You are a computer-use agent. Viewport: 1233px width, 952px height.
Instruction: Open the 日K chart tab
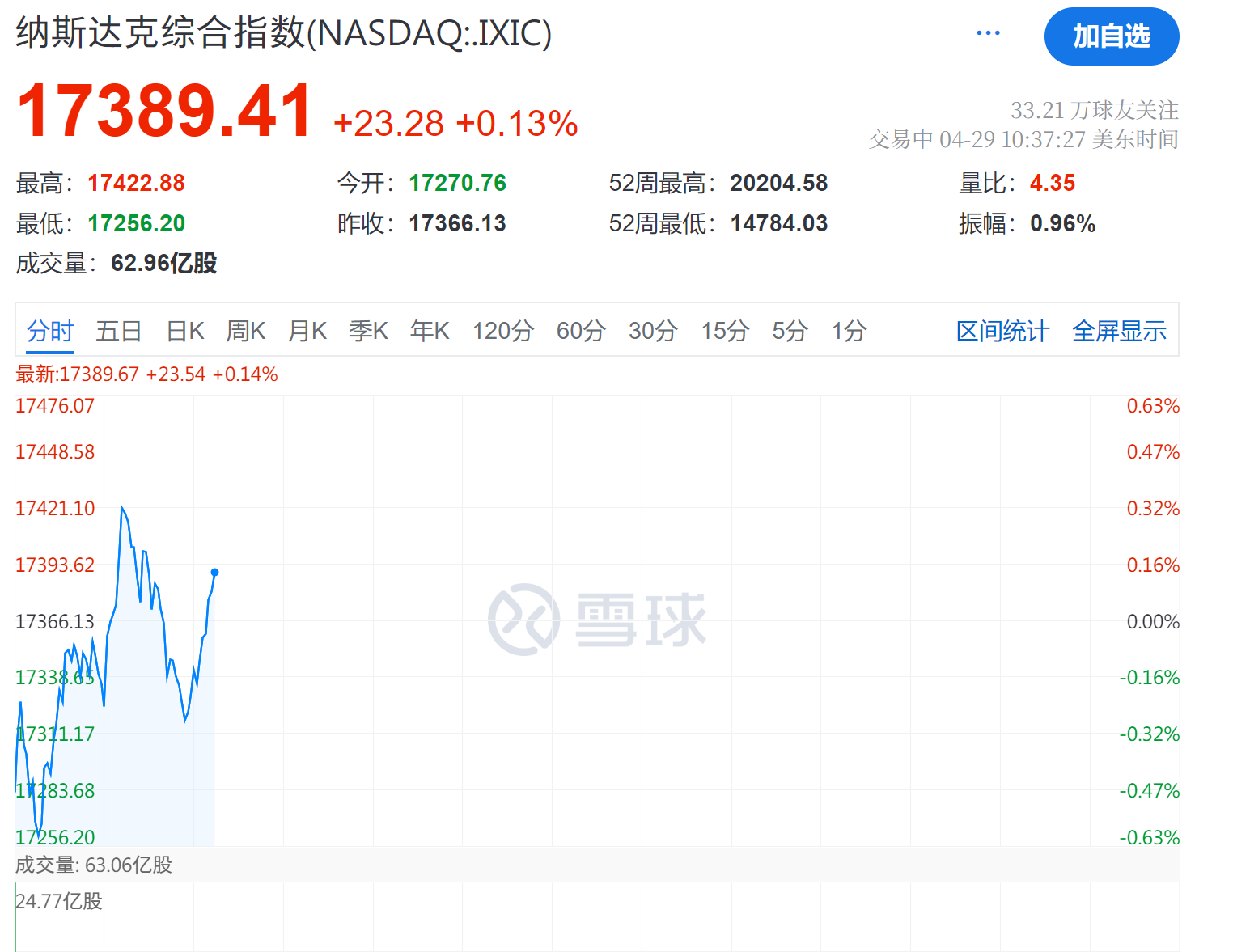click(185, 331)
